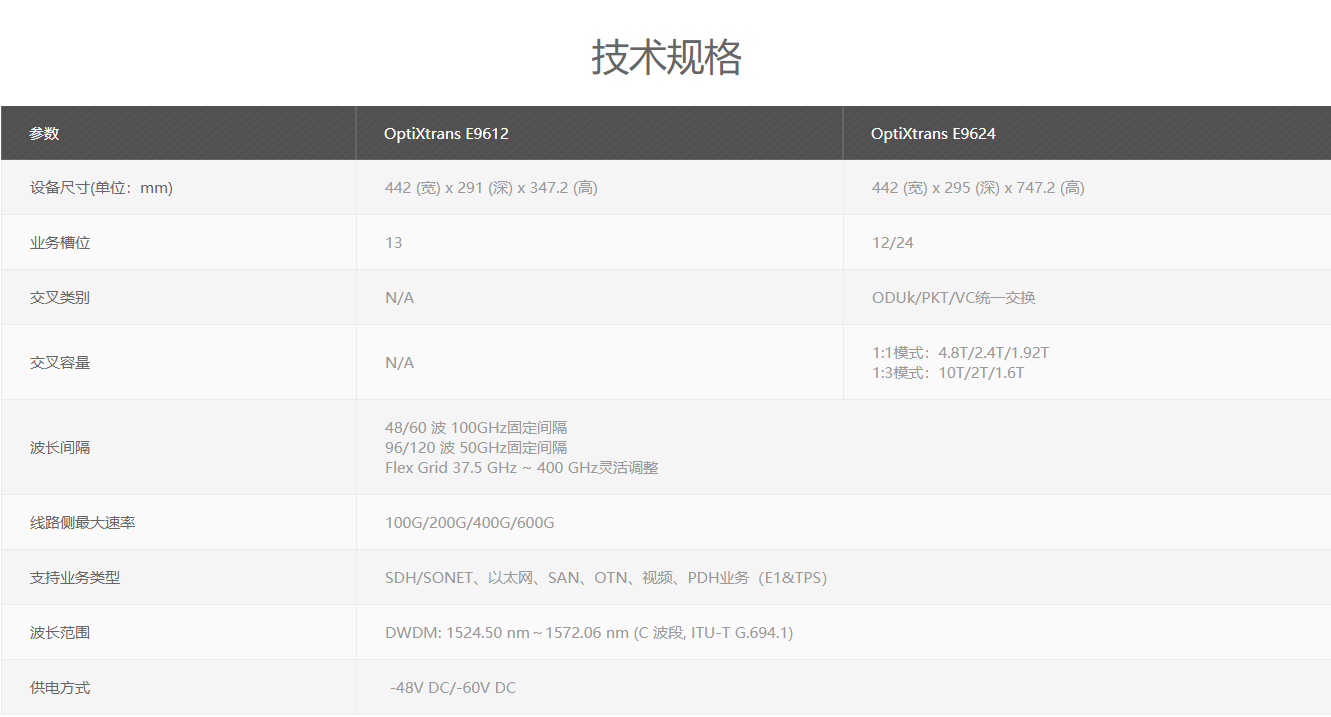Click the E9624 dimensions 442 x 295 x 747.2

point(977,187)
